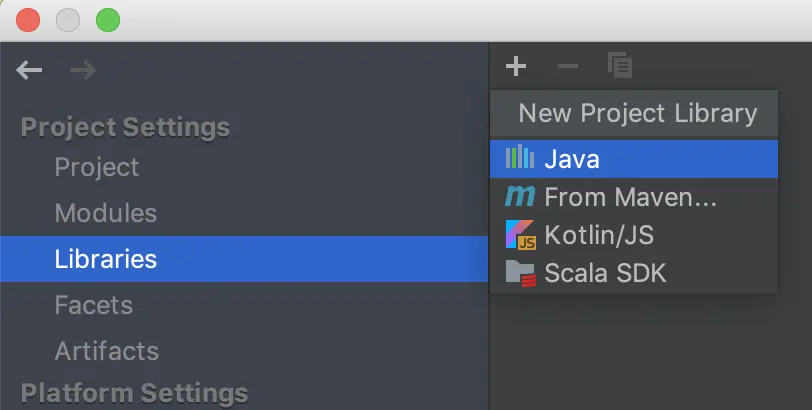Click the Platform Settings section header

point(134,392)
